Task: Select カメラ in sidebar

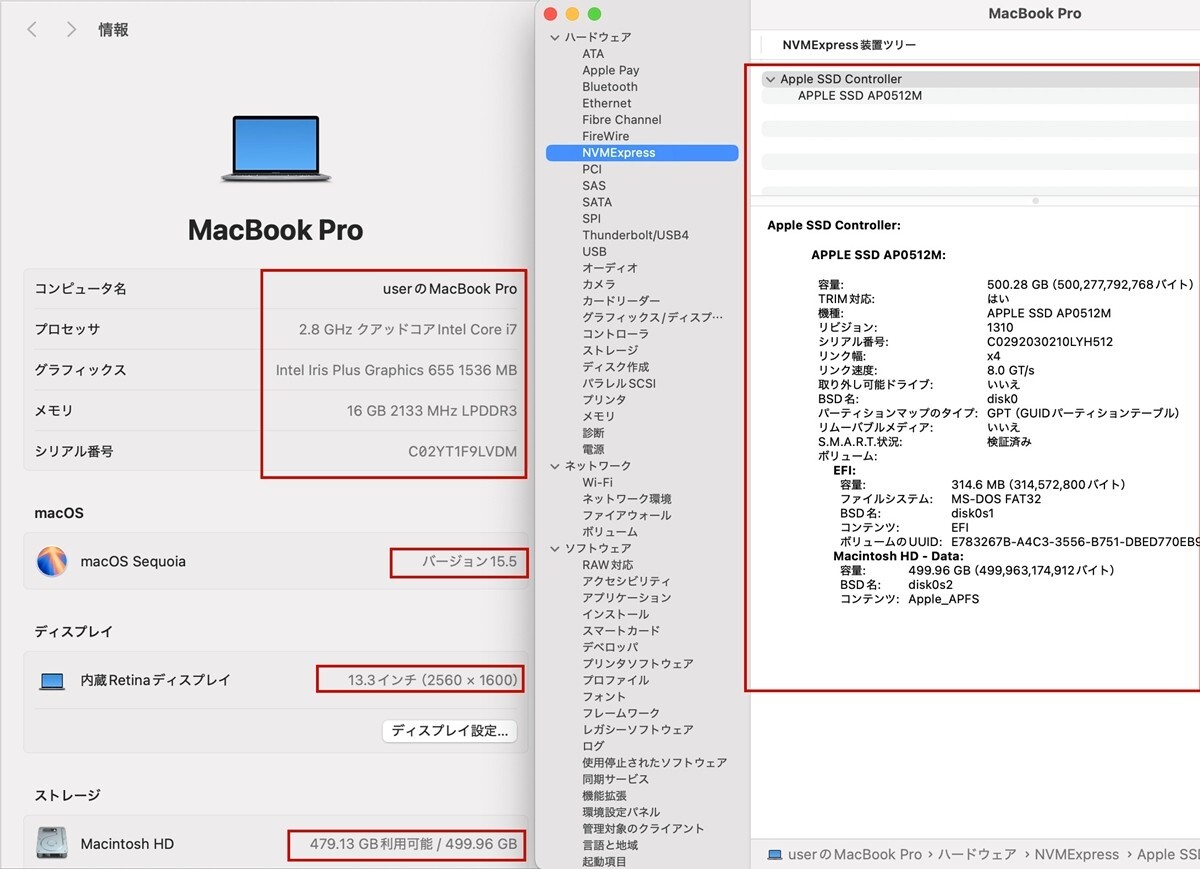Action: [x=599, y=285]
